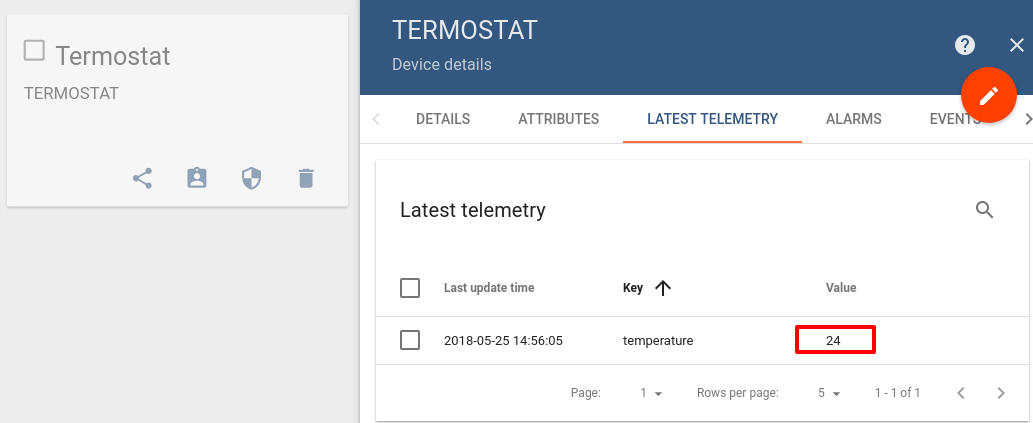Open the Rows per page dropdown
The height and width of the screenshot is (423, 1033).
829,393
